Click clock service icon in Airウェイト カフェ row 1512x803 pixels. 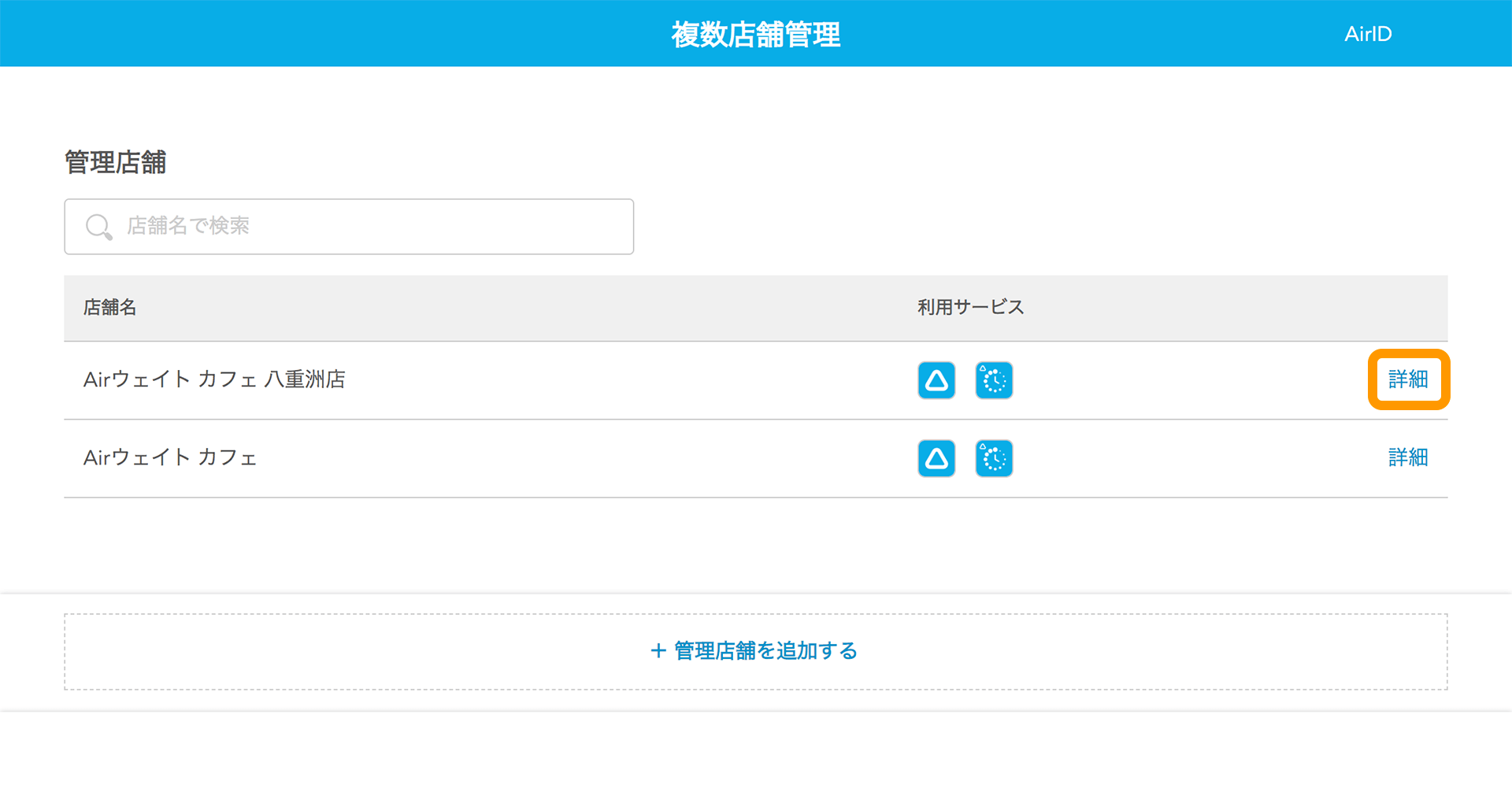coord(994,458)
